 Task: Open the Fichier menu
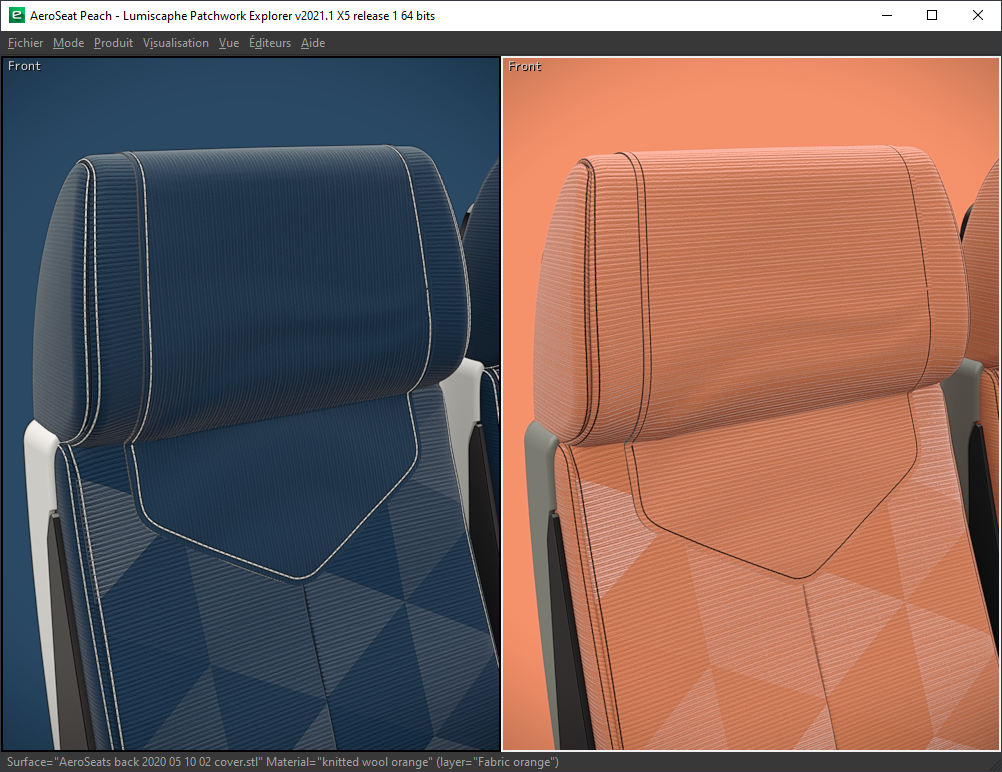click(25, 43)
